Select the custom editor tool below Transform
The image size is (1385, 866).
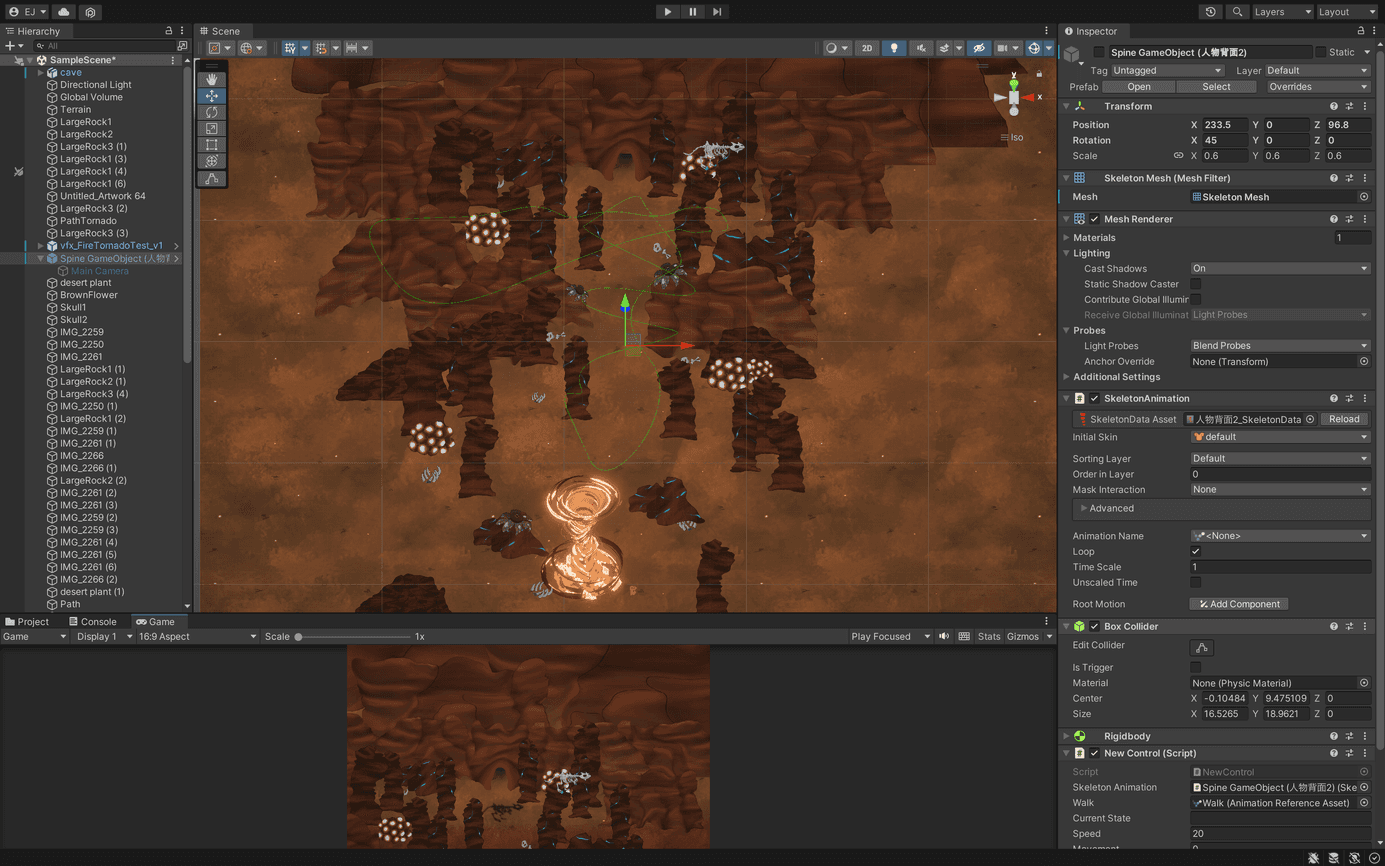pyautogui.click(x=212, y=179)
